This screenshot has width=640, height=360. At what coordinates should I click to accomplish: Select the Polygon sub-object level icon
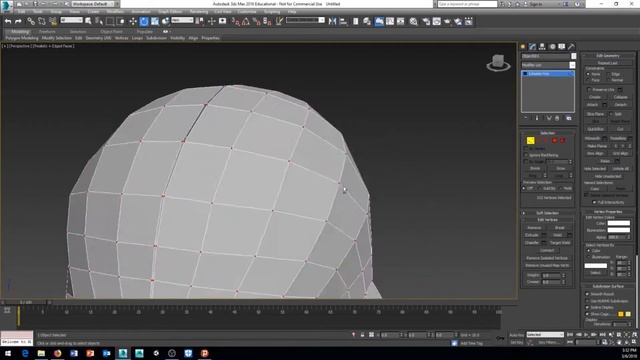pos(554,140)
